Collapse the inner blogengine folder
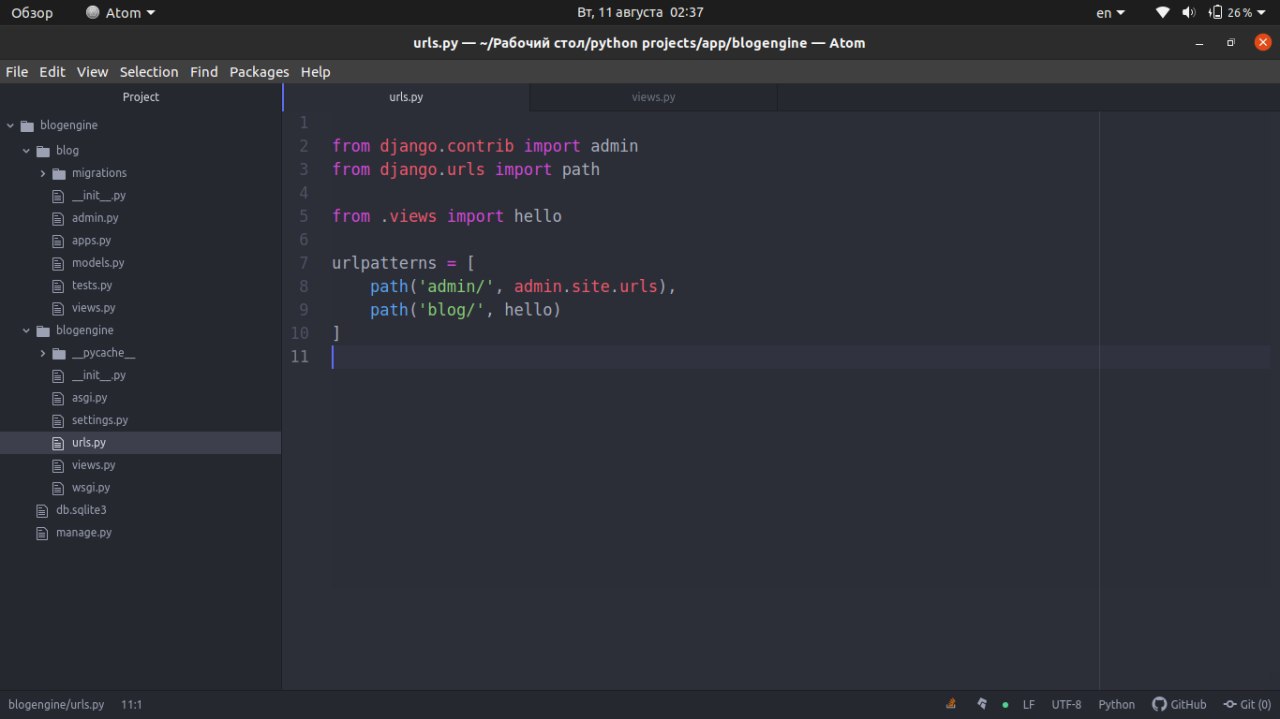Image resolution: width=1280 pixels, height=719 pixels. pyautogui.click(x=27, y=331)
